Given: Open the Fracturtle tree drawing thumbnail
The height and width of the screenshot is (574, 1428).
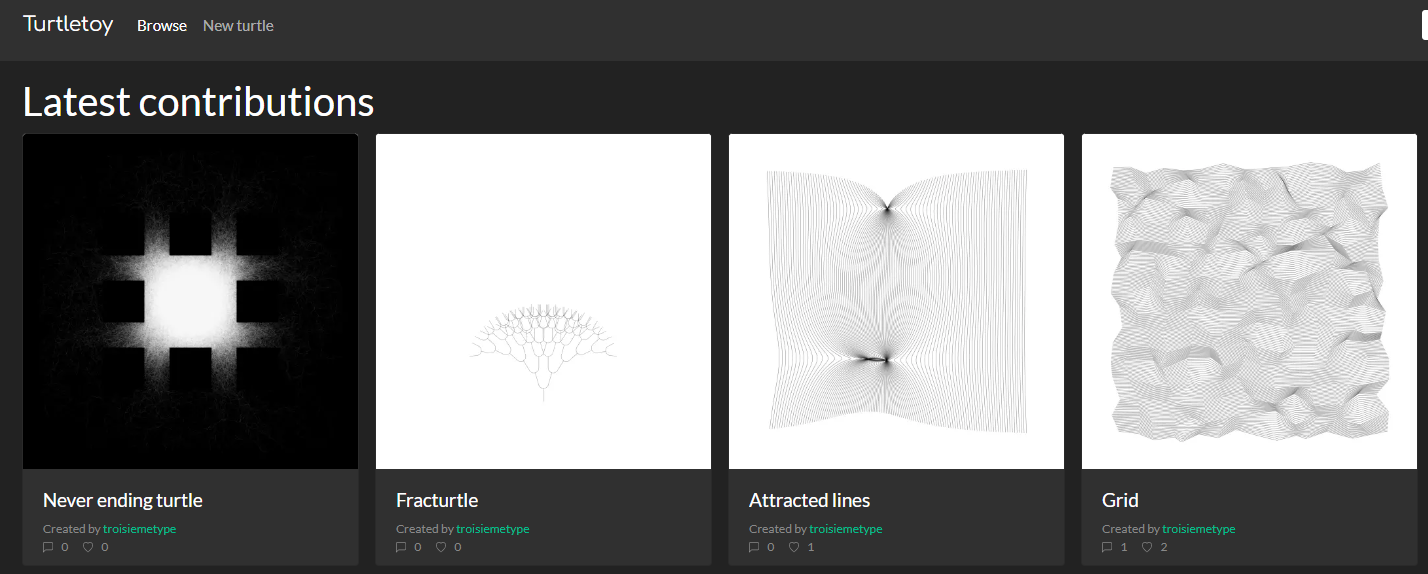Looking at the screenshot, I should click(543, 301).
